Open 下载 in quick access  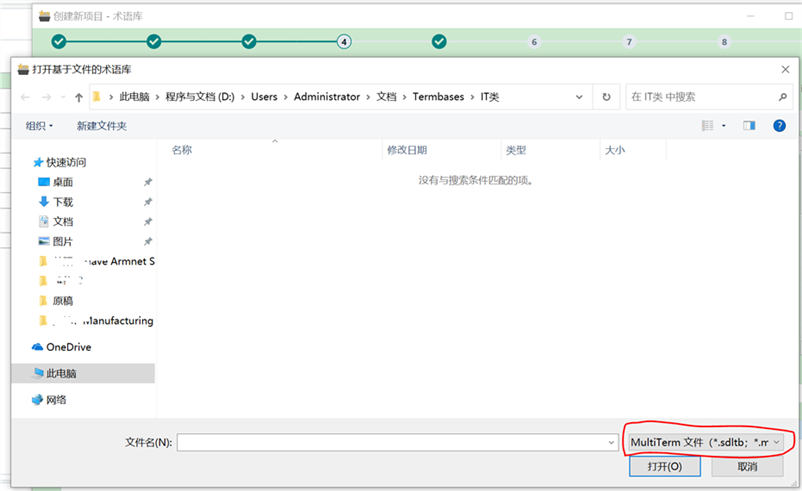(56, 202)
